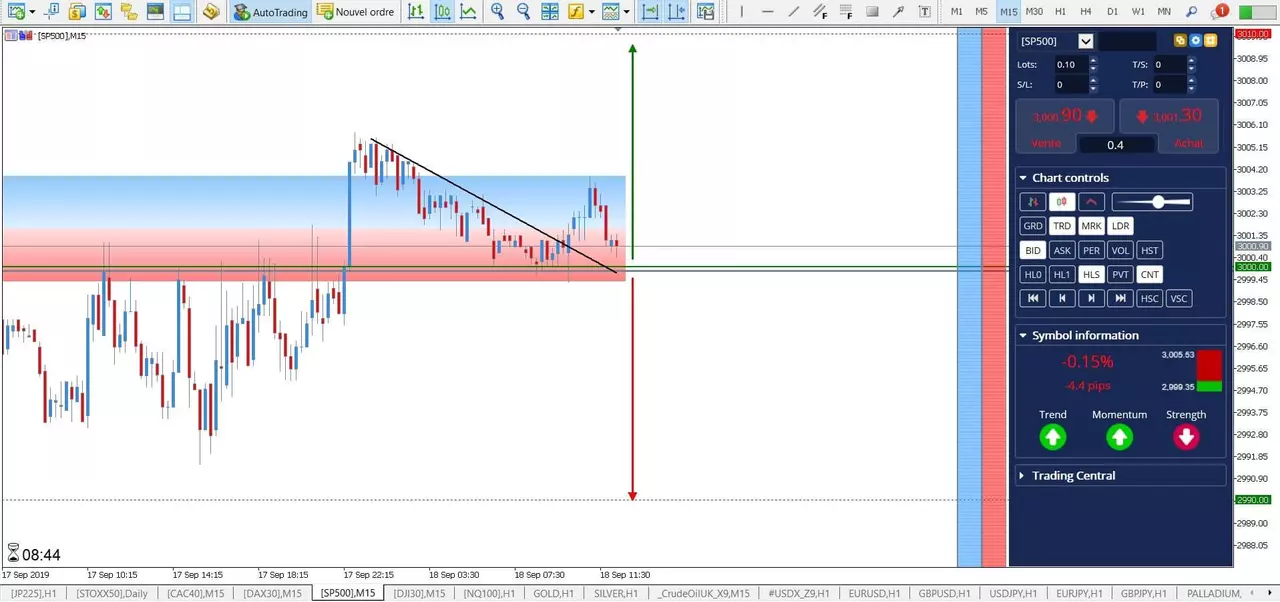Select the equidistant channel tool
The height and width of the screenshot is (602, 1280).
point(820,12)
